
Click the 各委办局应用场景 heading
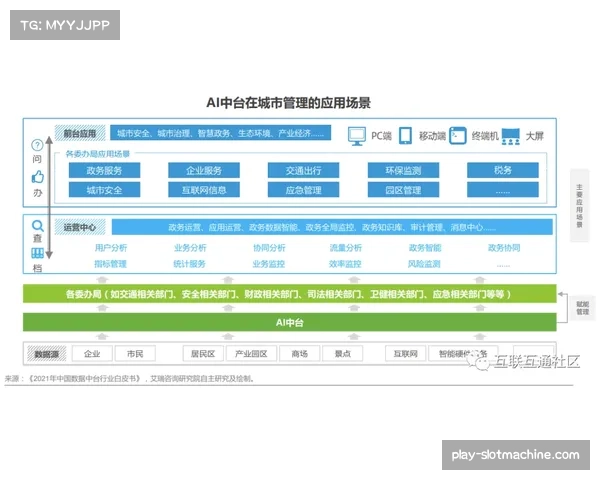98,154
